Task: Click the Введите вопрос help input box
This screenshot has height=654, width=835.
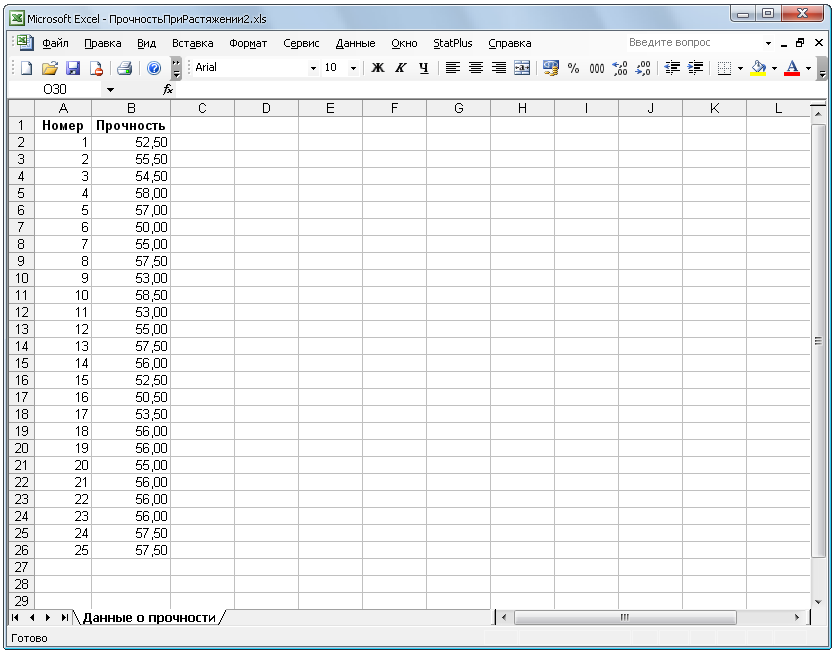Action: point(692,43)
